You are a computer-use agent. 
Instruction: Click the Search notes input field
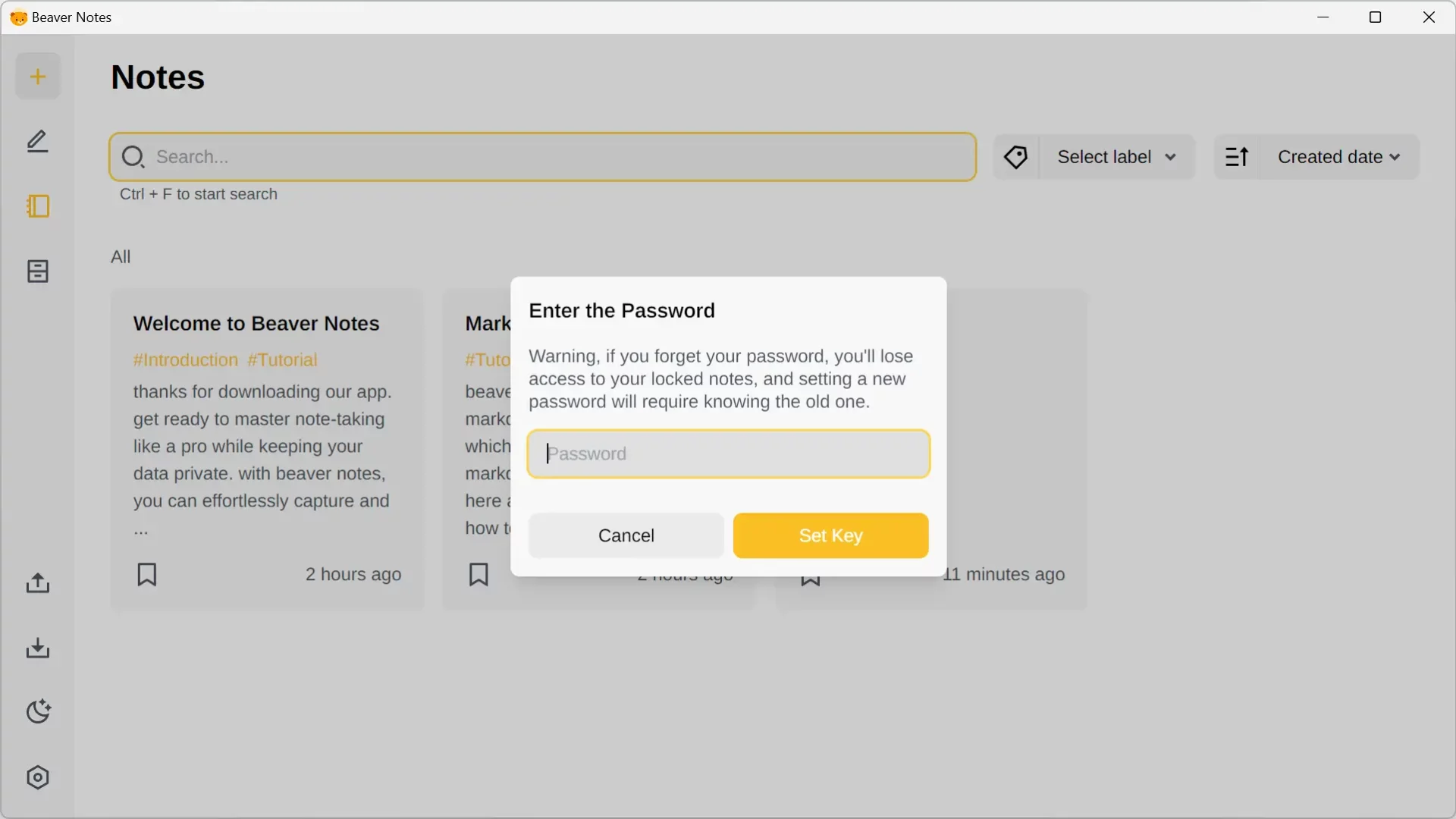point(543,156)
